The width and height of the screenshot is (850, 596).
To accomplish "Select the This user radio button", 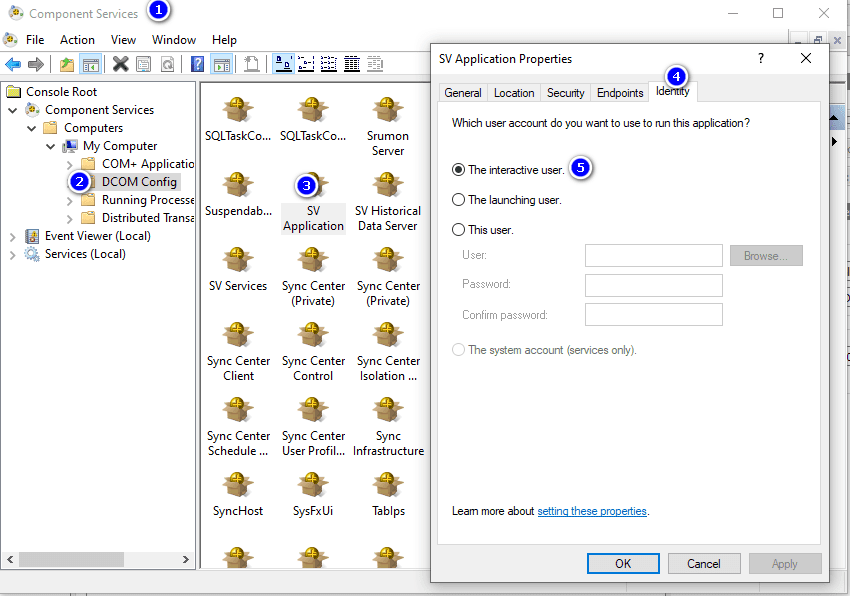I will point(459,230).
